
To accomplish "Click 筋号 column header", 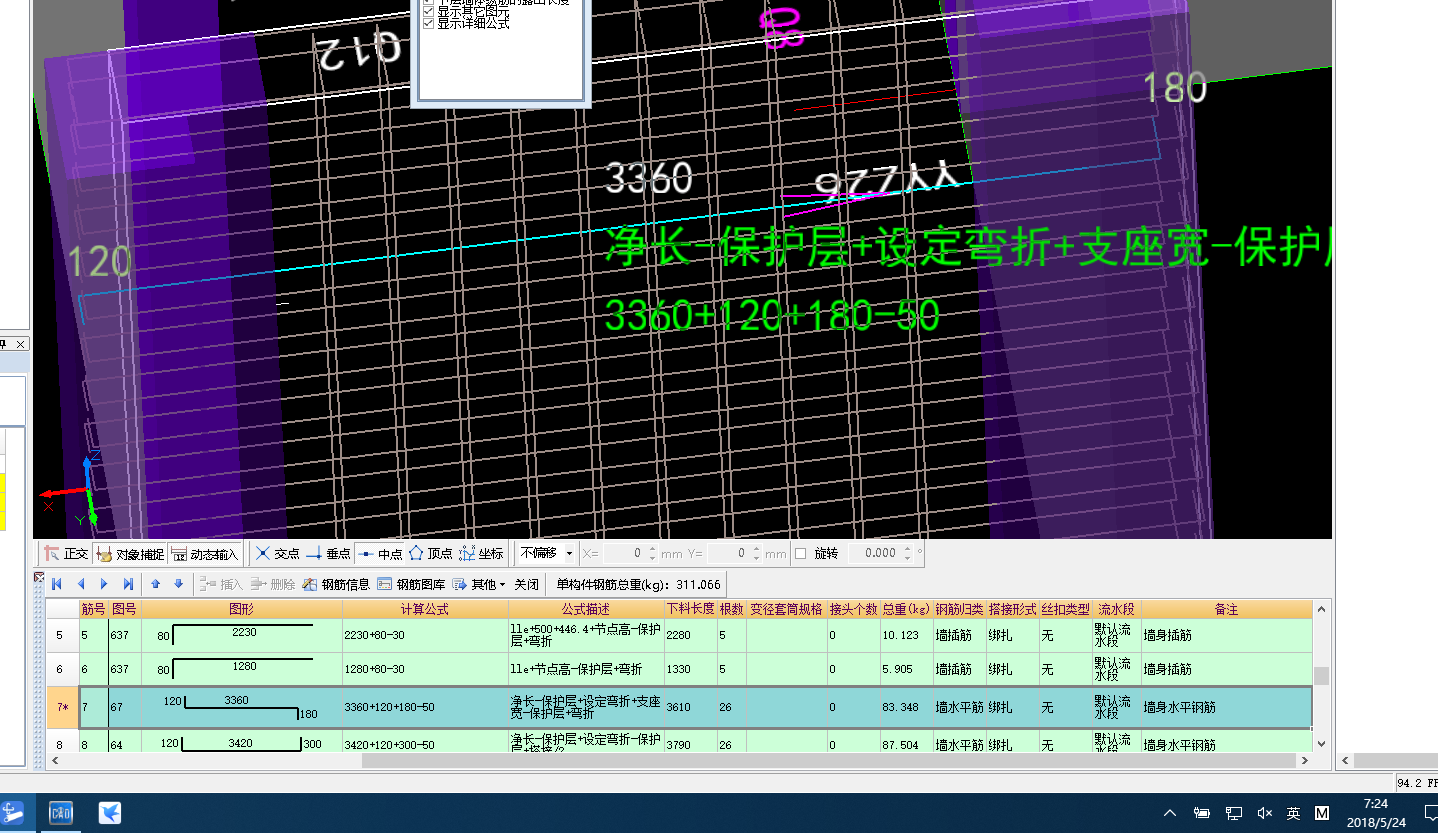I will (94, 609).
